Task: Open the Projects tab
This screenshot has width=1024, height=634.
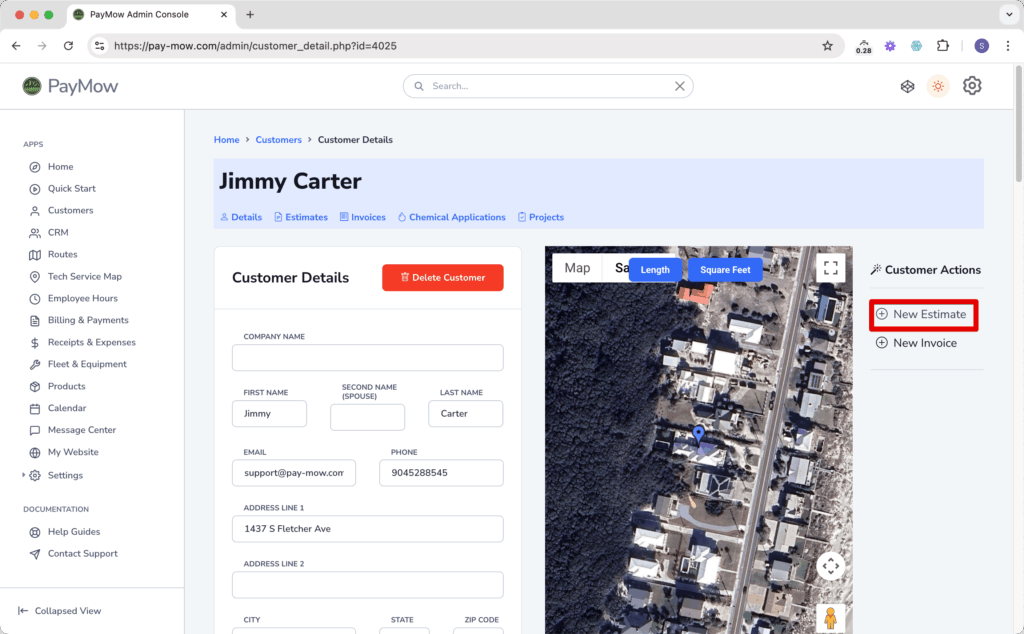Action: click(541, 217)
